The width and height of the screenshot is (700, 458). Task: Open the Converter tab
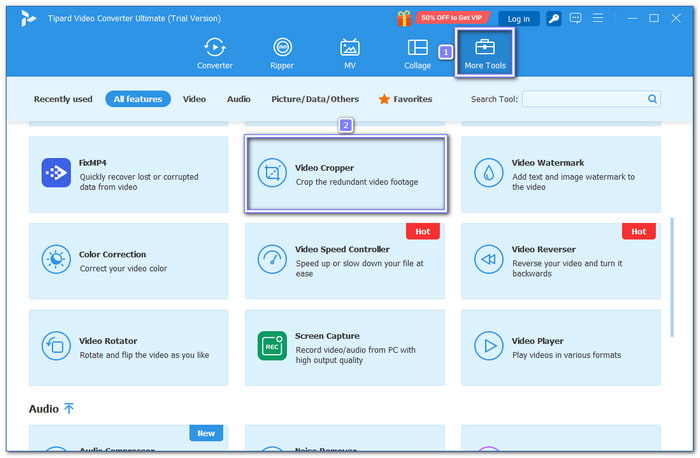[x=215, y=54]
